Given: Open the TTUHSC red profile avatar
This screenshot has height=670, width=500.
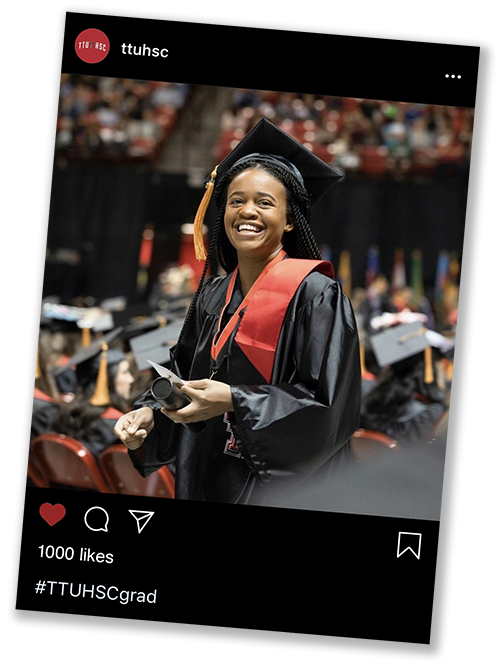Looking at the screenshot, I should 92,46.
